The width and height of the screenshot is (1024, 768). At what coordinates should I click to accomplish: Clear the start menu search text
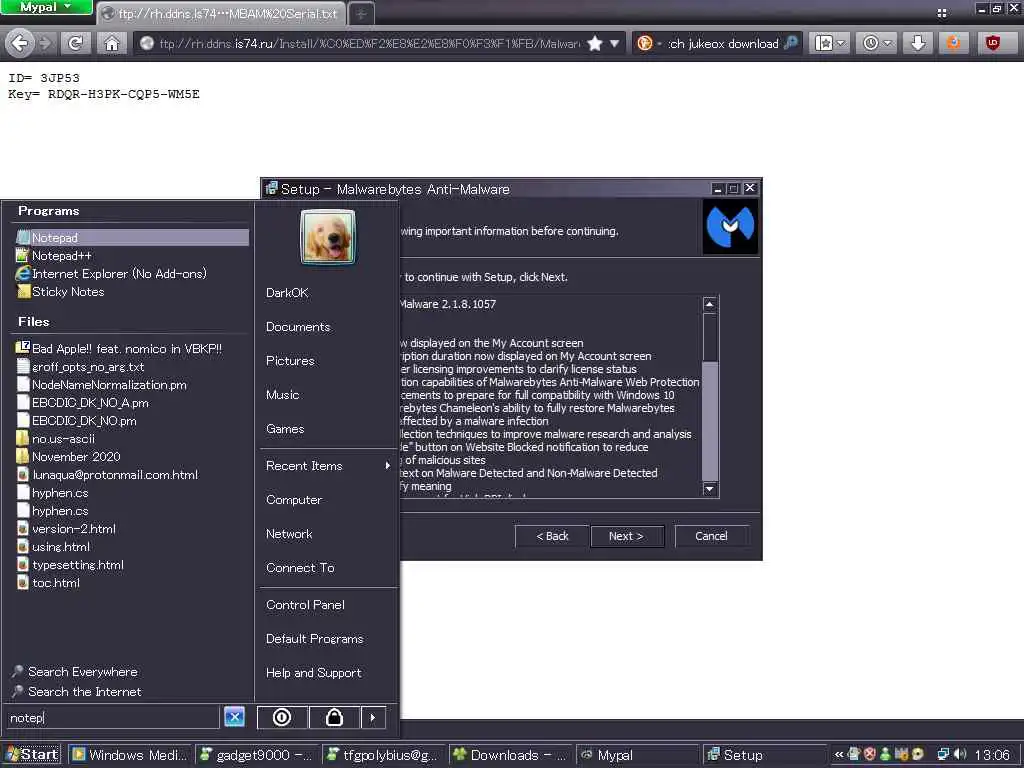234,717
